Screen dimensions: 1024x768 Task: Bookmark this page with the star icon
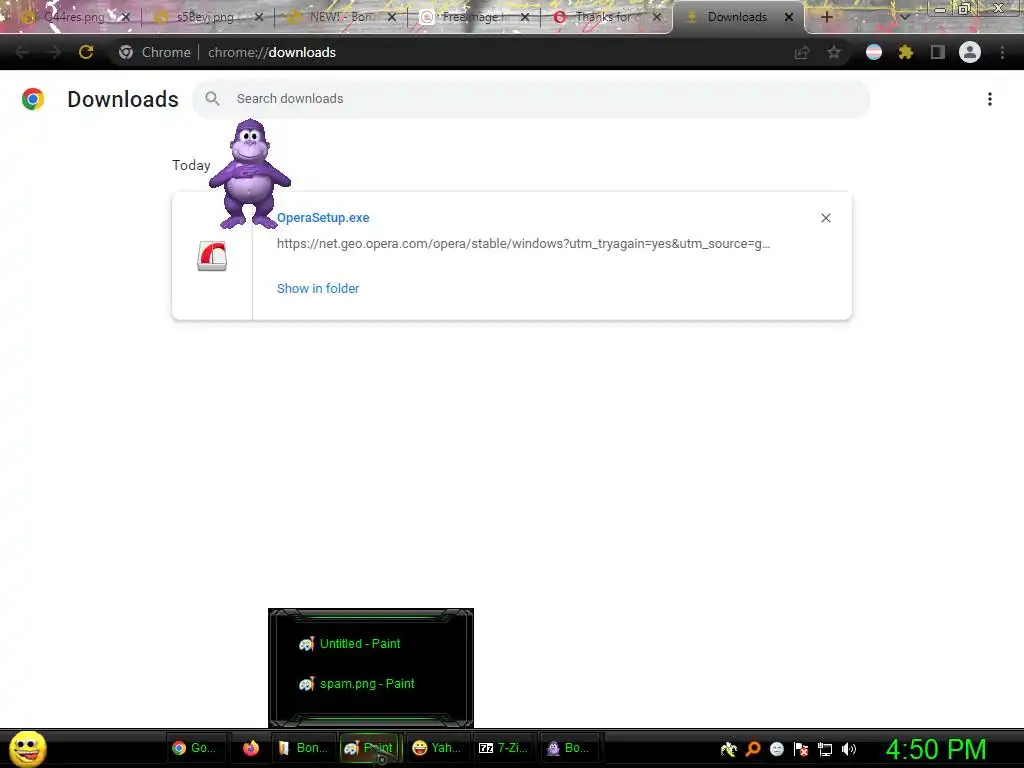click(834, 52)
